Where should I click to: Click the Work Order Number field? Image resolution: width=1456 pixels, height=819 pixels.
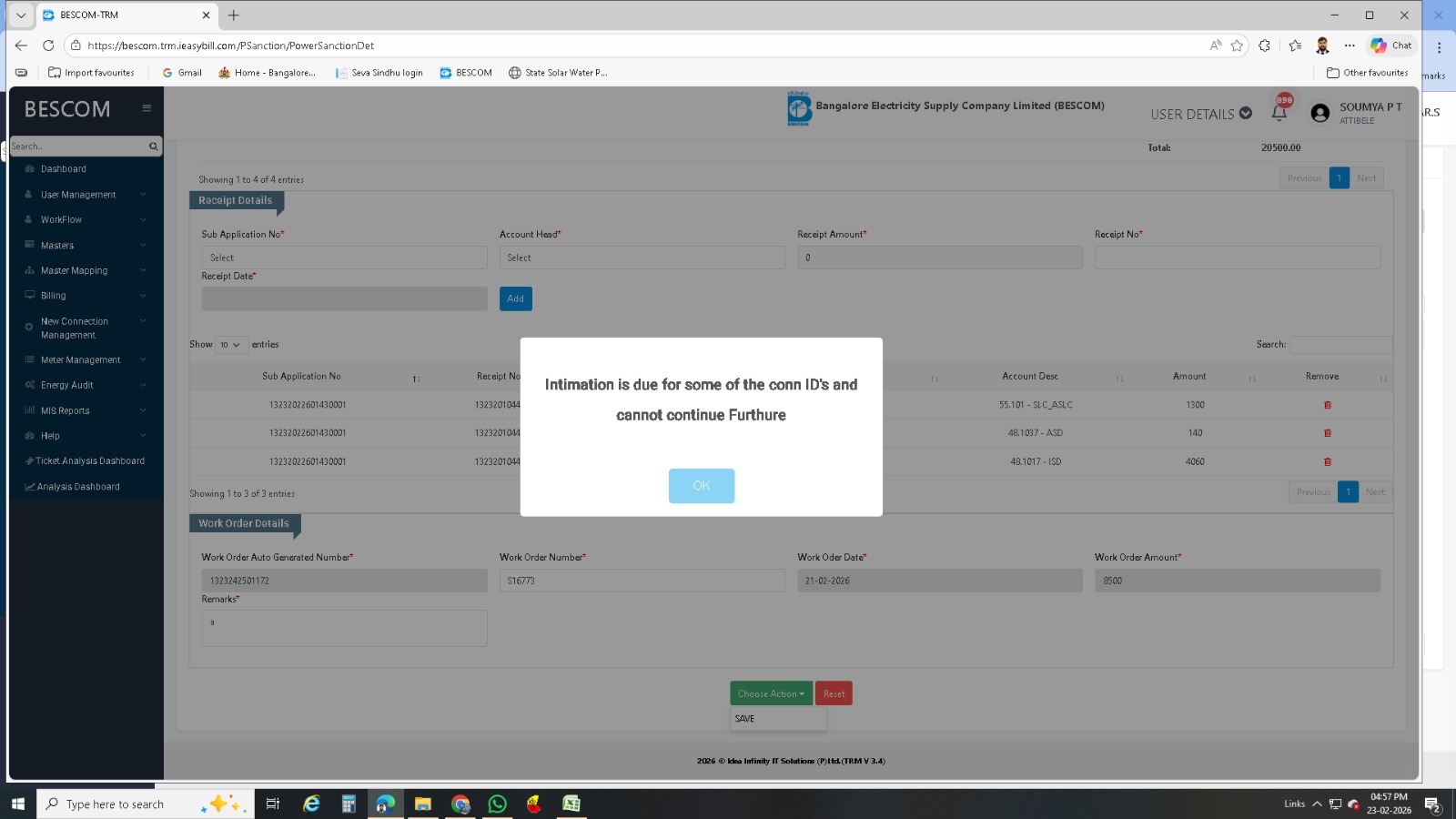(642, 581)
